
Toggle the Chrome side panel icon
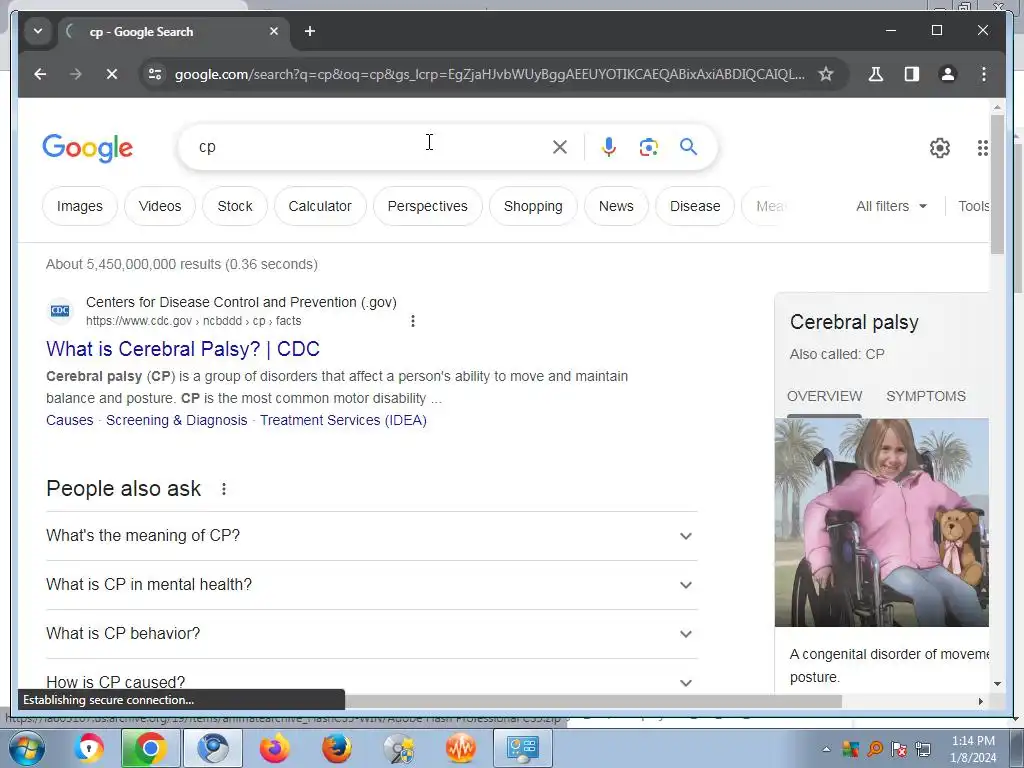pos(912,74)
